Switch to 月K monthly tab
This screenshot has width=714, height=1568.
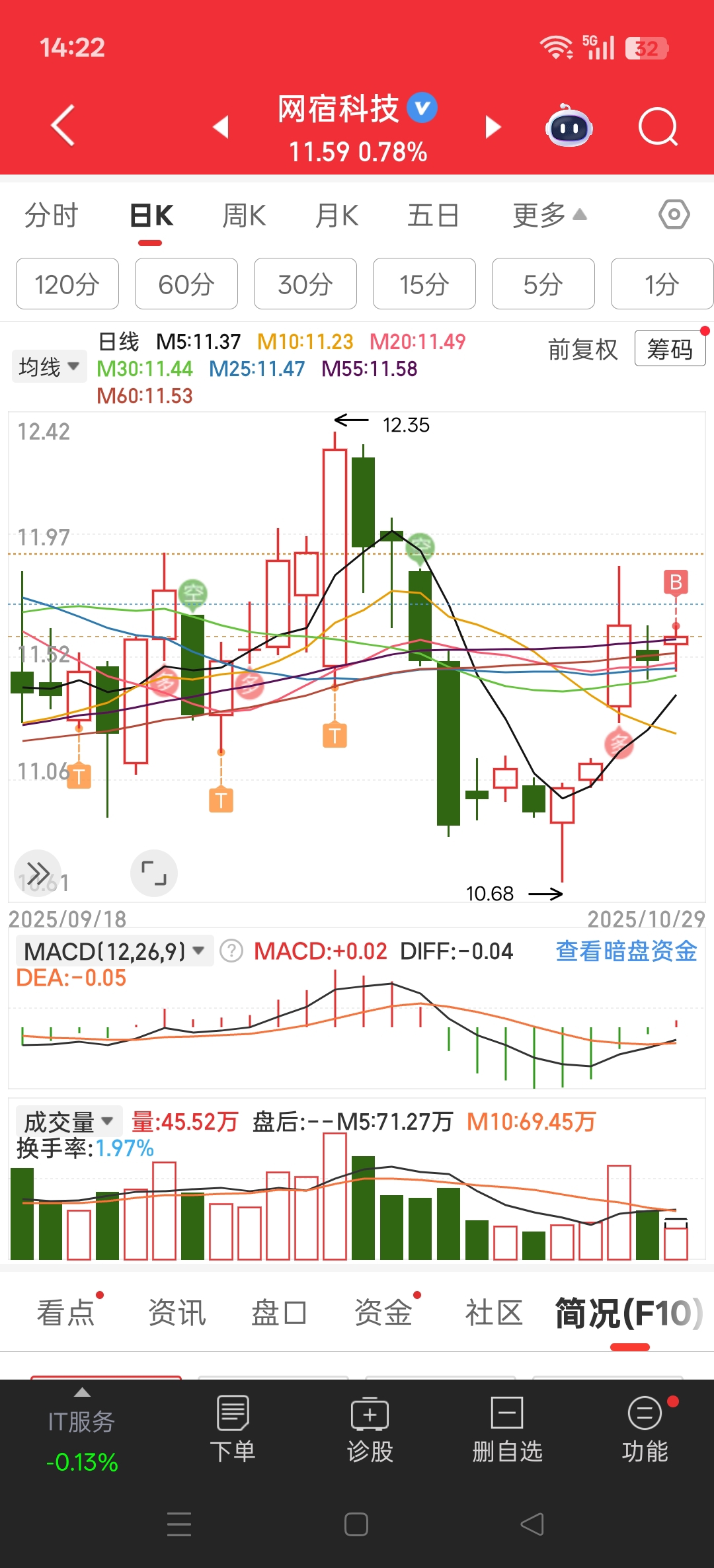coord(337,216)
